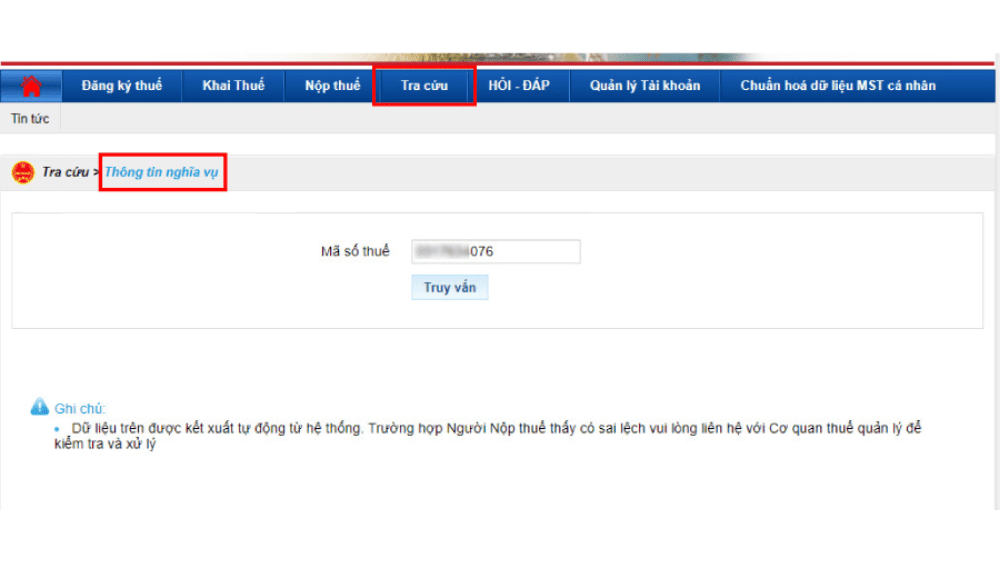The image size is (1000, 562).
Task: Focus the Mã số thuế input field
Action: click(495, 252)
